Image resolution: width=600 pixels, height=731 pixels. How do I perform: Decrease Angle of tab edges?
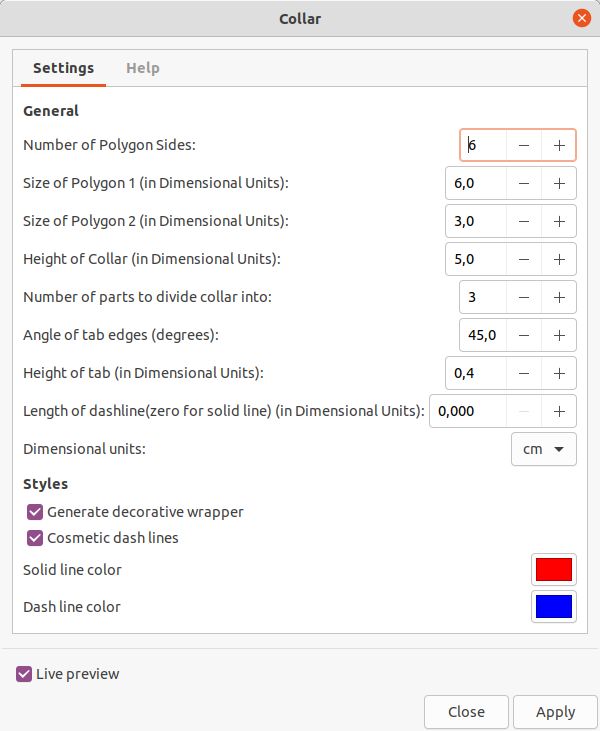coord(524,335)
